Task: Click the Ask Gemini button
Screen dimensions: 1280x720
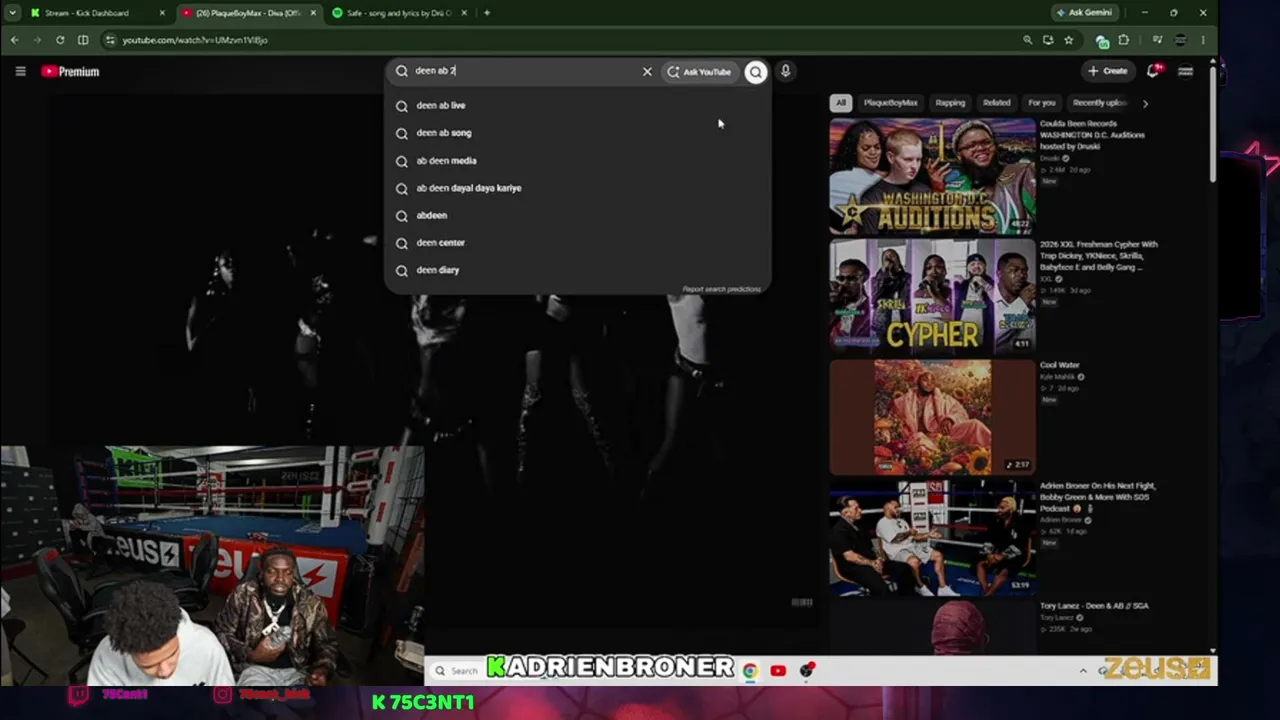Action: tap(1084, 13)
